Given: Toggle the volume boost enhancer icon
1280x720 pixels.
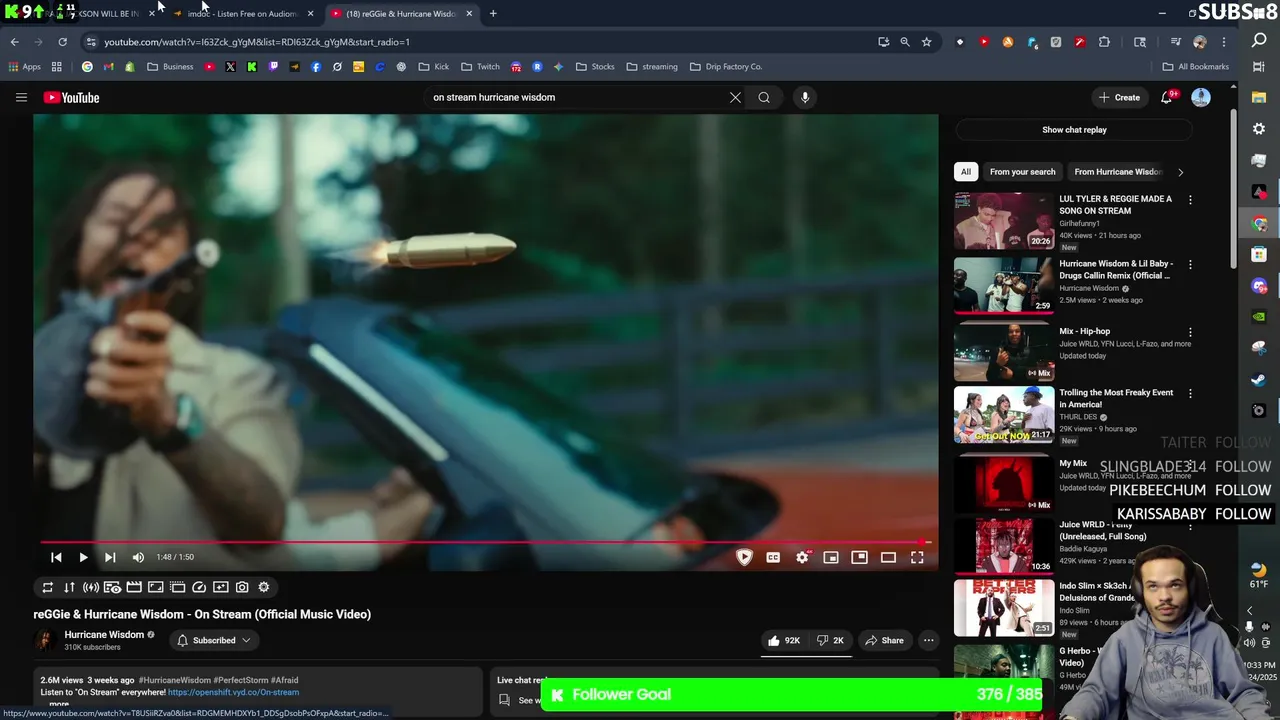Looking at the screenshot, I should (91, 587).
